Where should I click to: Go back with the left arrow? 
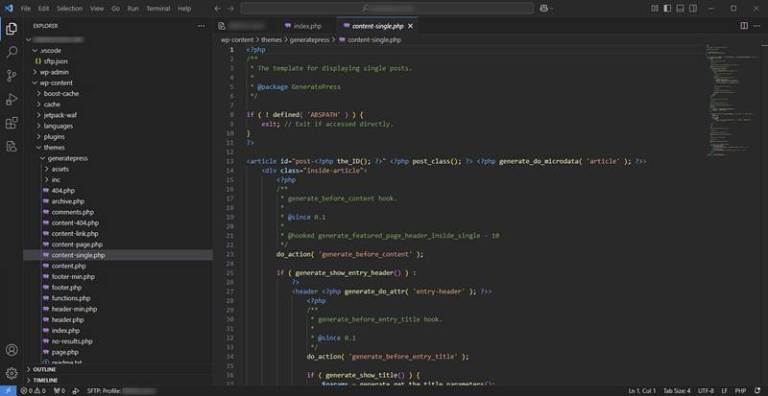click(x=218, y=8)
